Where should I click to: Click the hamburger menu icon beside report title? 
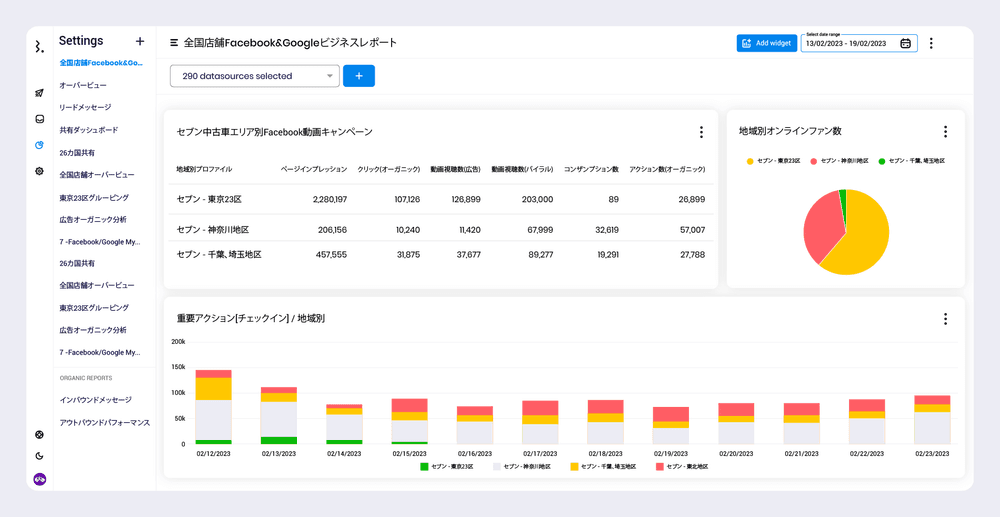[x=174, y=43]
